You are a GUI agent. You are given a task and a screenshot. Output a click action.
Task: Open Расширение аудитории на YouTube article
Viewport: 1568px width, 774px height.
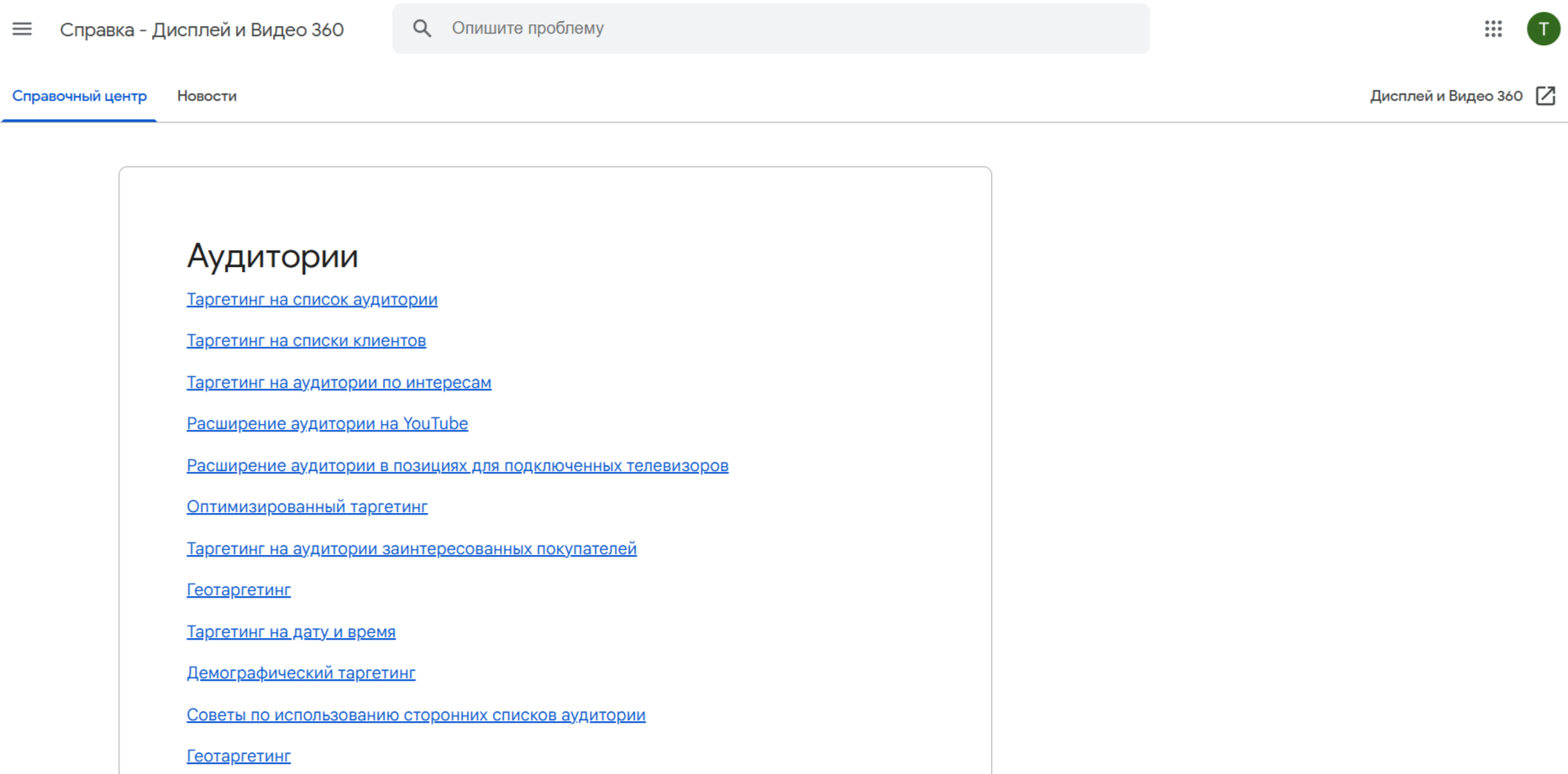[x=328, y=424]
